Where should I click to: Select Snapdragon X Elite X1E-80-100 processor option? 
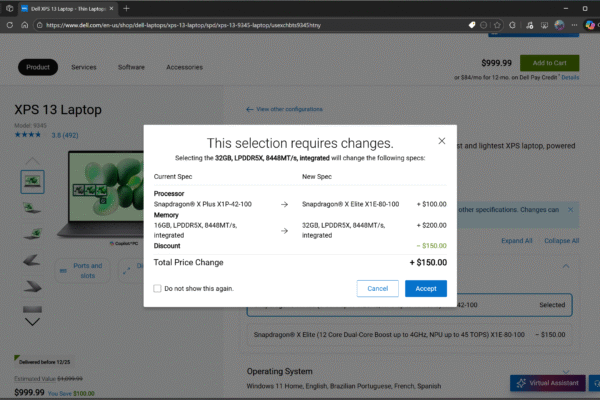coord(410,334)
